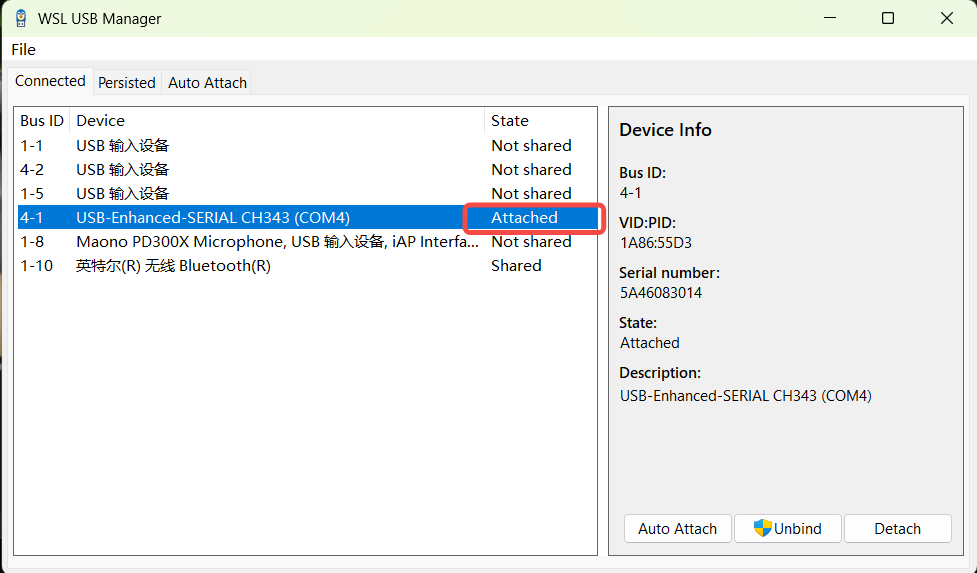Click the VID:PID value 1A86:55D3
This screenshot has width=977, height=573.
pos(655,243)
